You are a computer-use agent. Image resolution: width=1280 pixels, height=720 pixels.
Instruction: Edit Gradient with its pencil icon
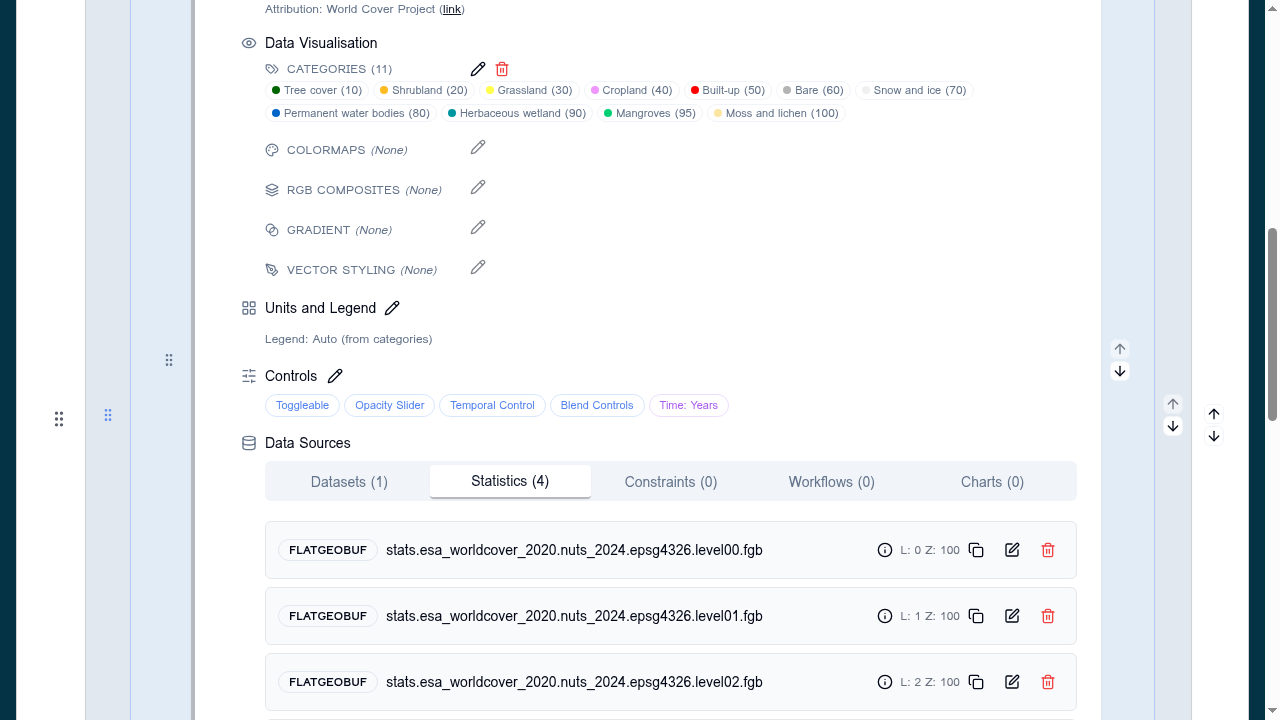click(x=478, y=227)
